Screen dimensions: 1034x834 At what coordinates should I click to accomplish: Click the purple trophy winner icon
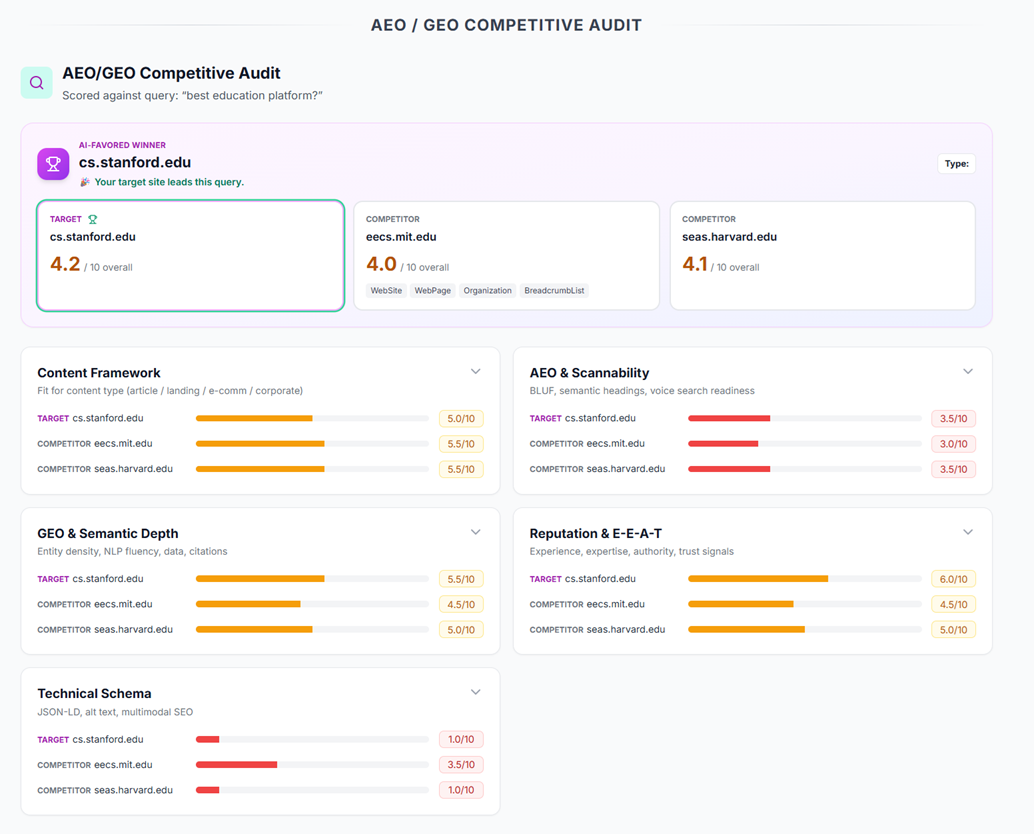(53, 164)
